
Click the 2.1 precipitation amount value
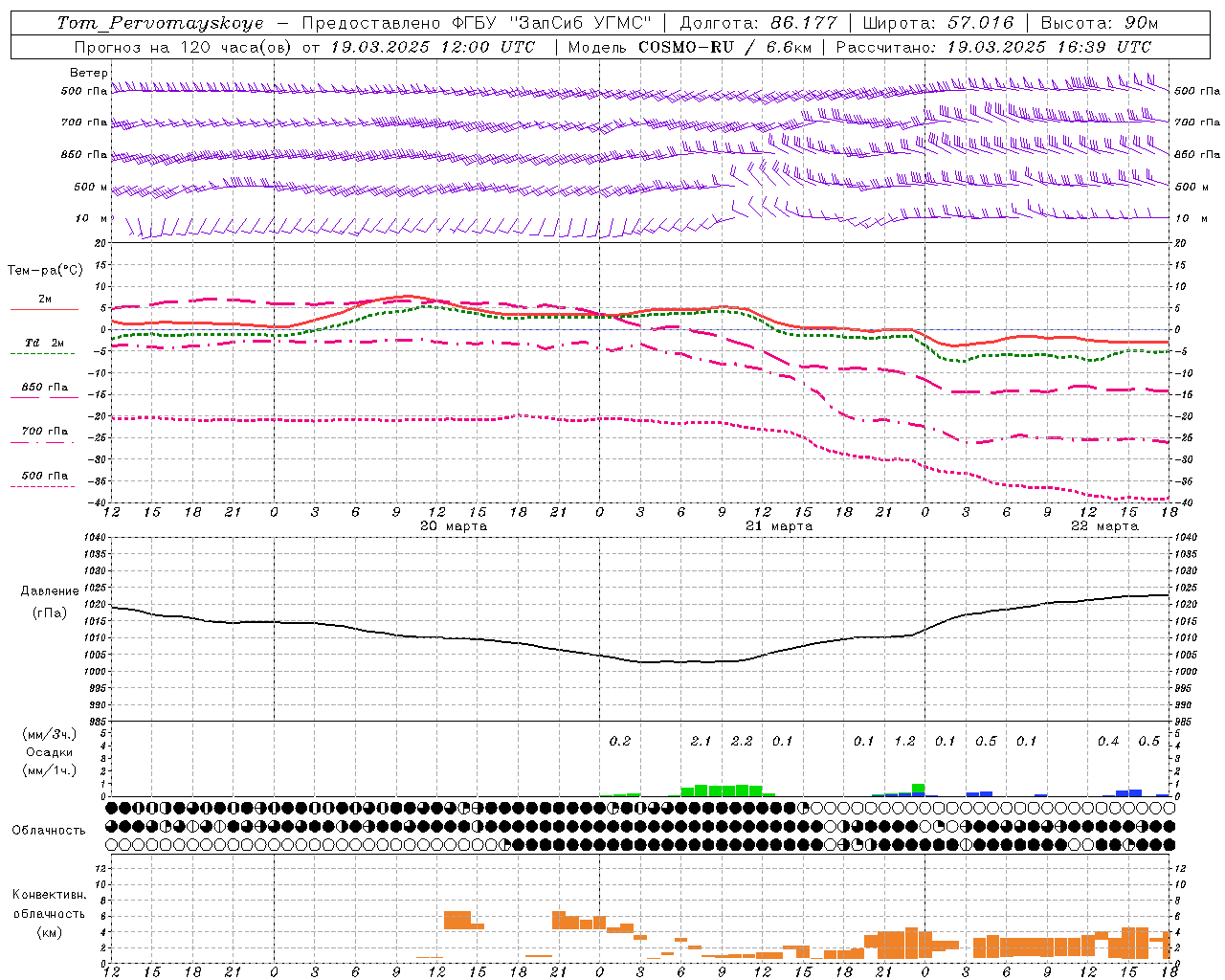[701, 741]
